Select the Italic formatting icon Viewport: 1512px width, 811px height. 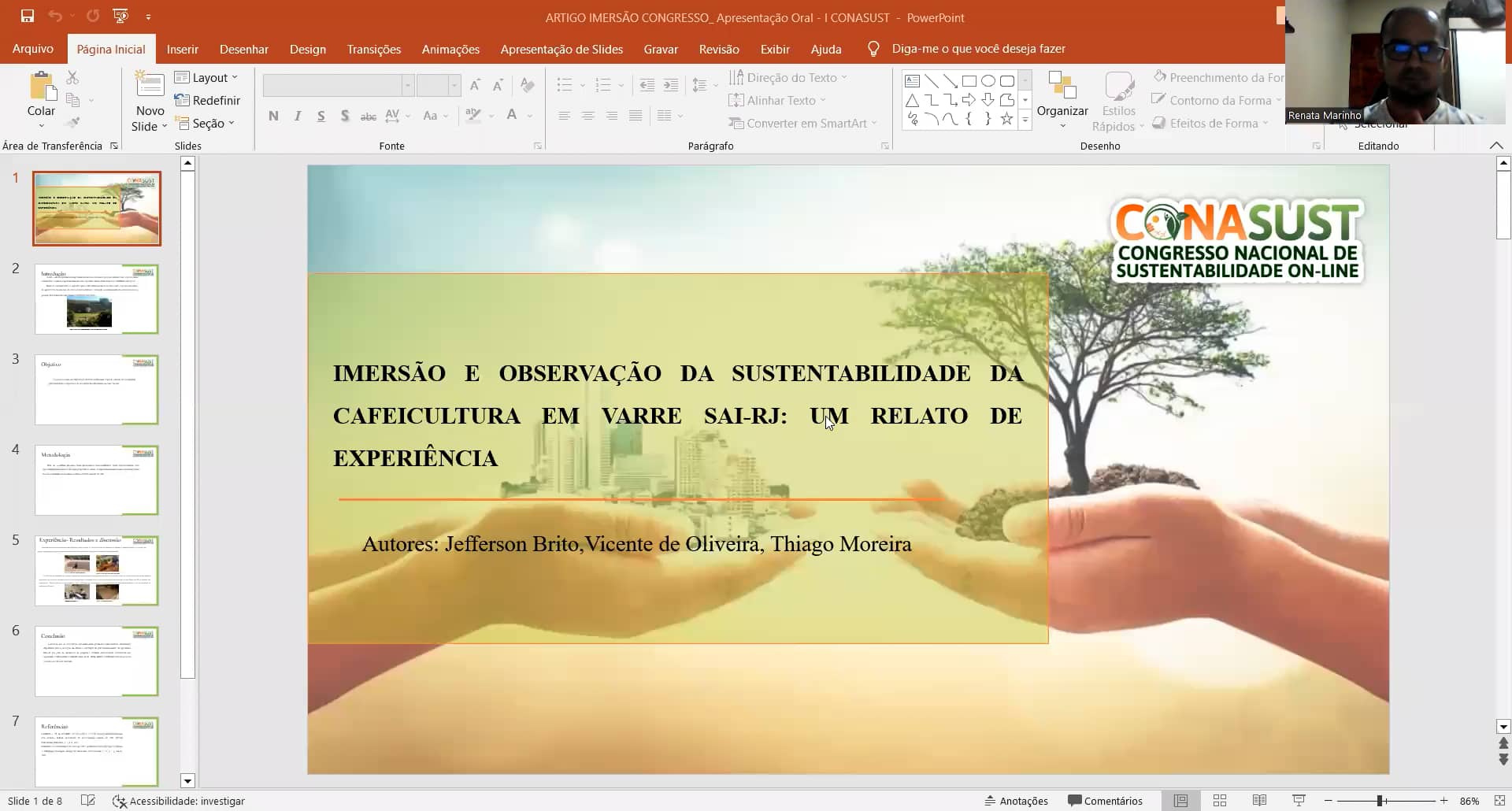[297, 116]
